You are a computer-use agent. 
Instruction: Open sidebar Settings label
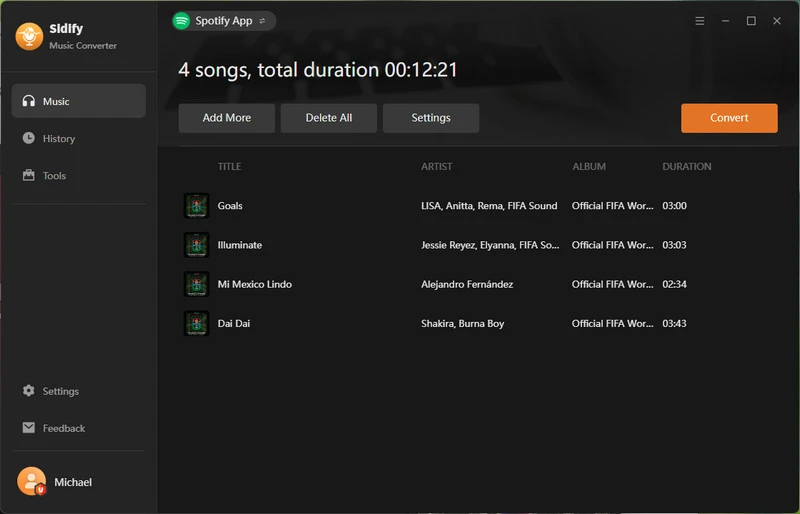(x=61, y=391)
